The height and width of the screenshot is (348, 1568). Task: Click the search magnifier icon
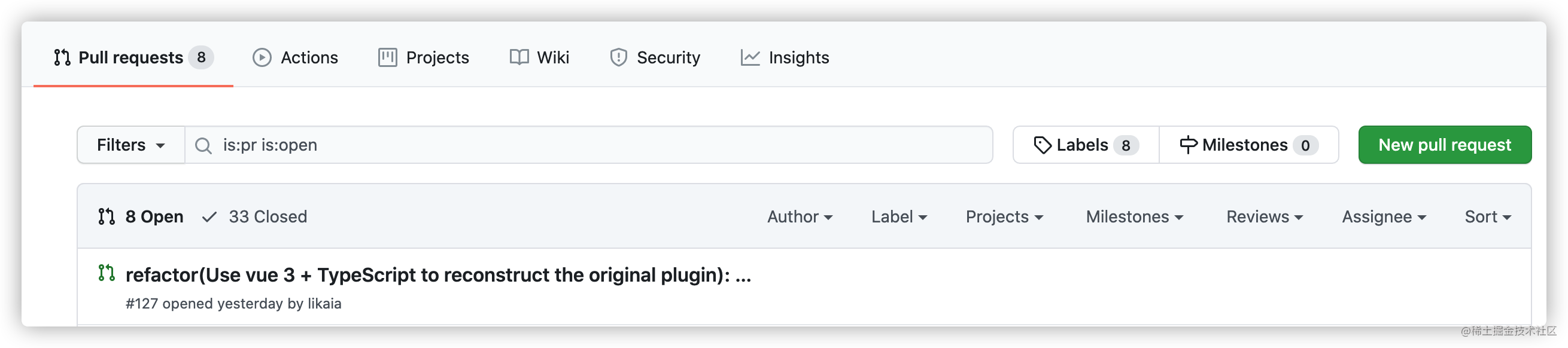203,145
